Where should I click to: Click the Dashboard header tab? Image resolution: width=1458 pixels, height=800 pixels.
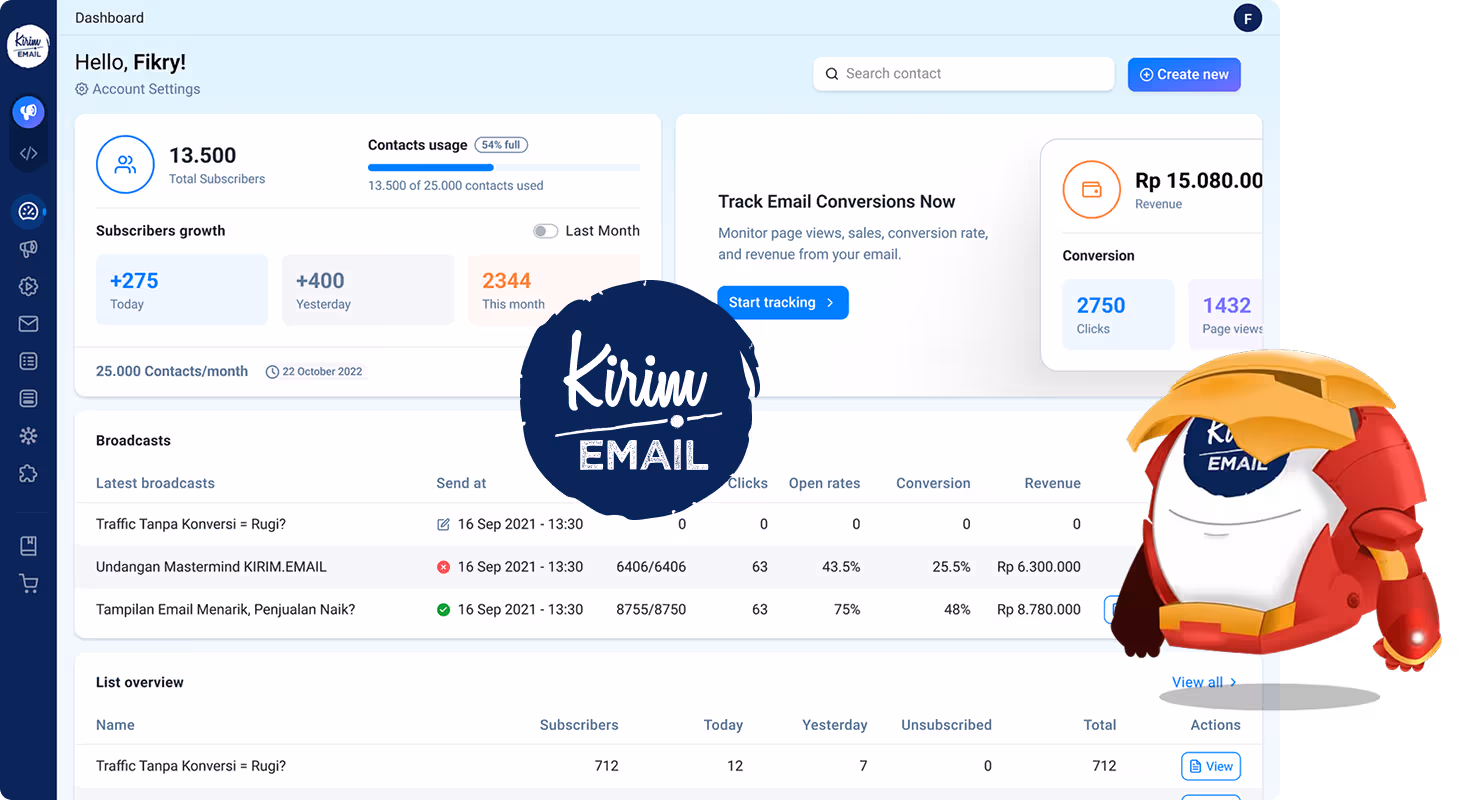click(109, 18)
